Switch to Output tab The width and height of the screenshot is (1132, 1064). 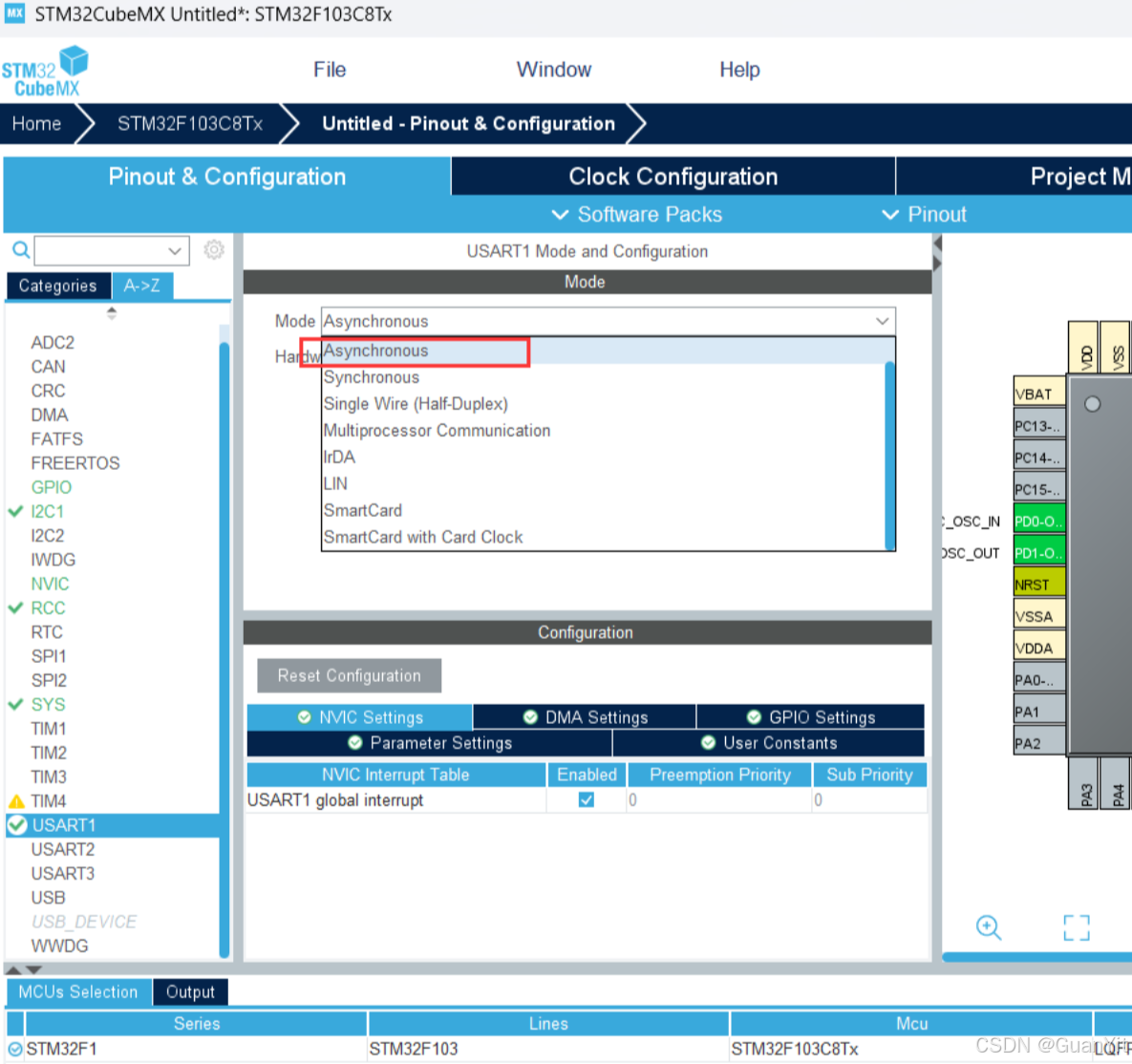click(191, 991)
